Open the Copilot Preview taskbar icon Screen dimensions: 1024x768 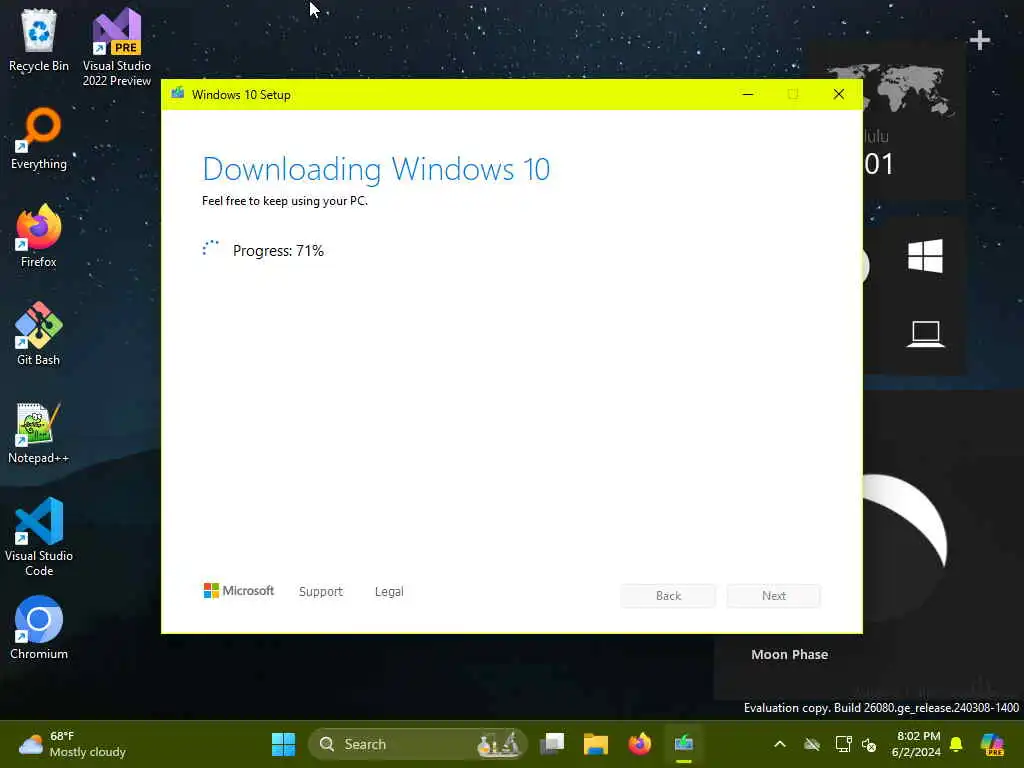993,744
